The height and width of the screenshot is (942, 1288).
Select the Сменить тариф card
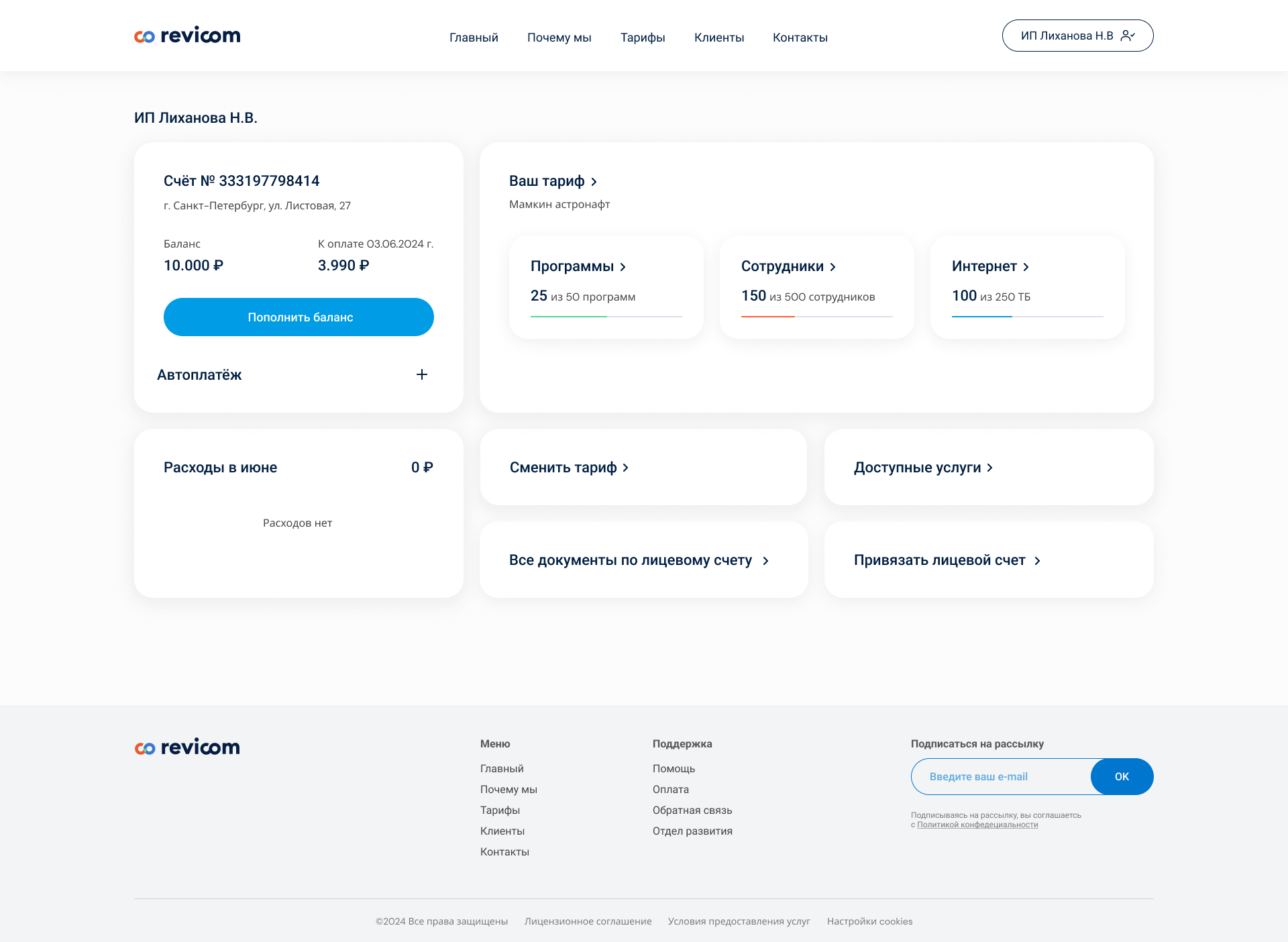point(643,467)
